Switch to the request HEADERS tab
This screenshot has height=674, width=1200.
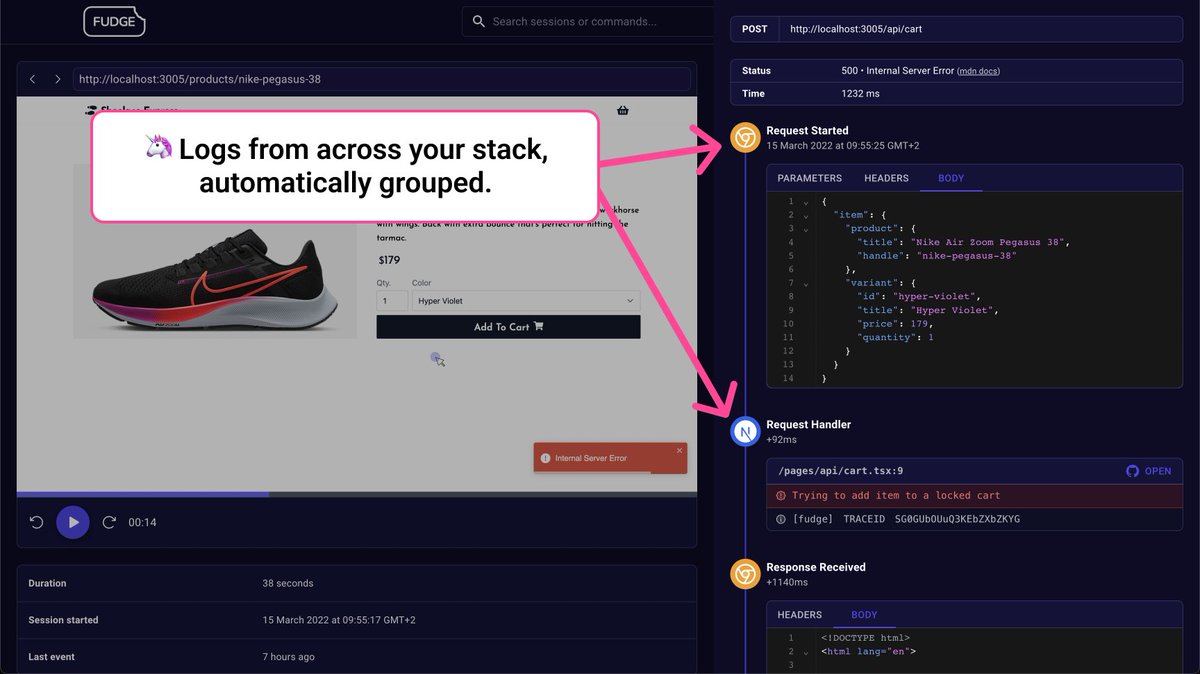887,178
